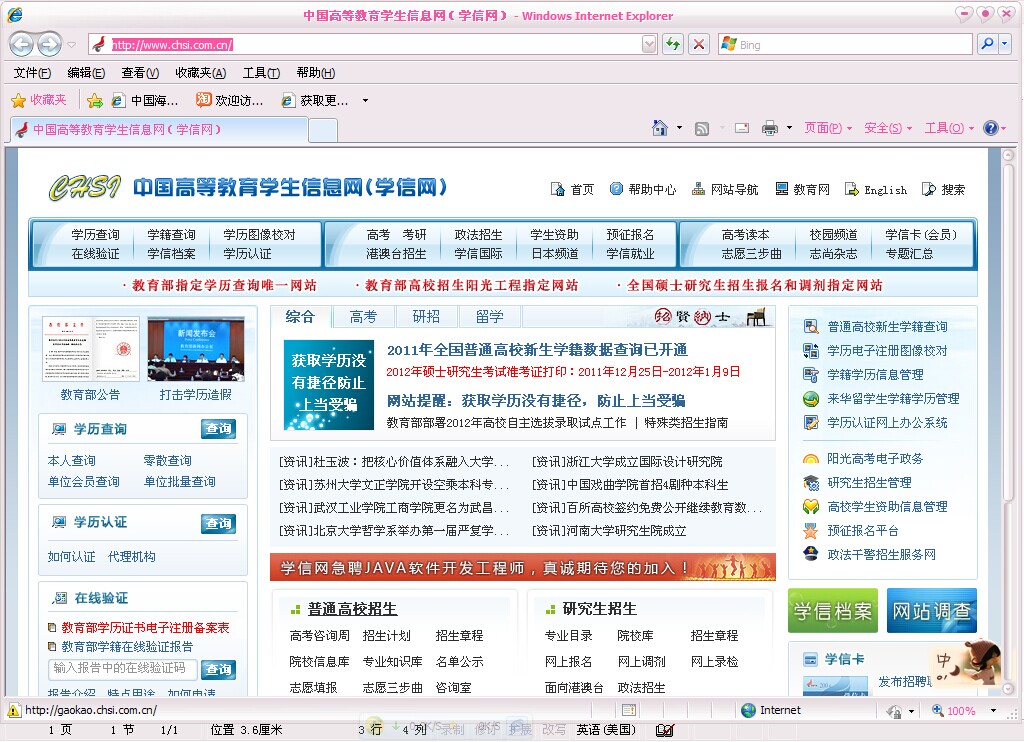Expand the Print button dropdown arrow
Viewport: 1024px width, 742px height.
click(x=789, y=128)
